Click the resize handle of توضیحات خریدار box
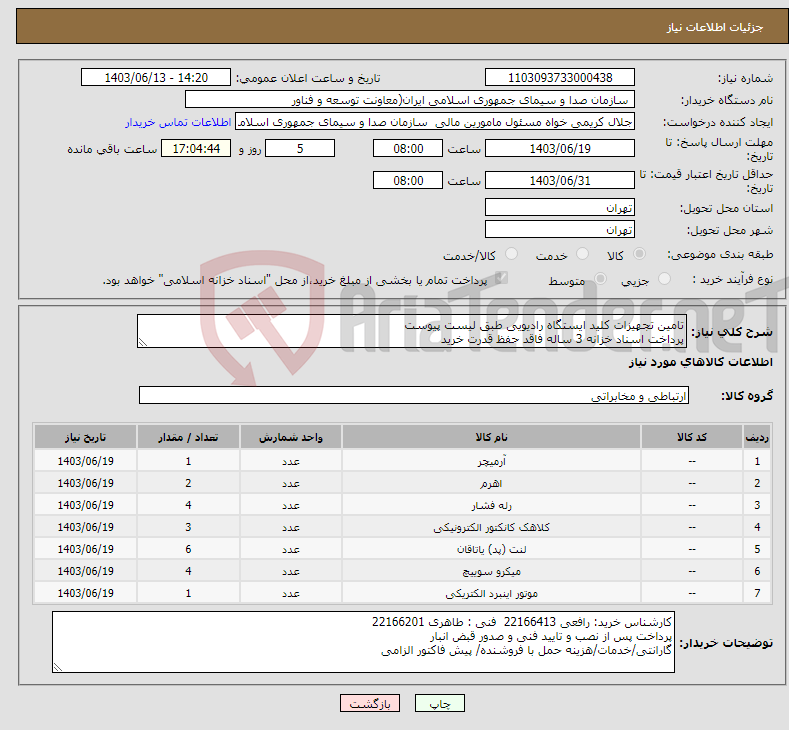 [x=58, y=667]
